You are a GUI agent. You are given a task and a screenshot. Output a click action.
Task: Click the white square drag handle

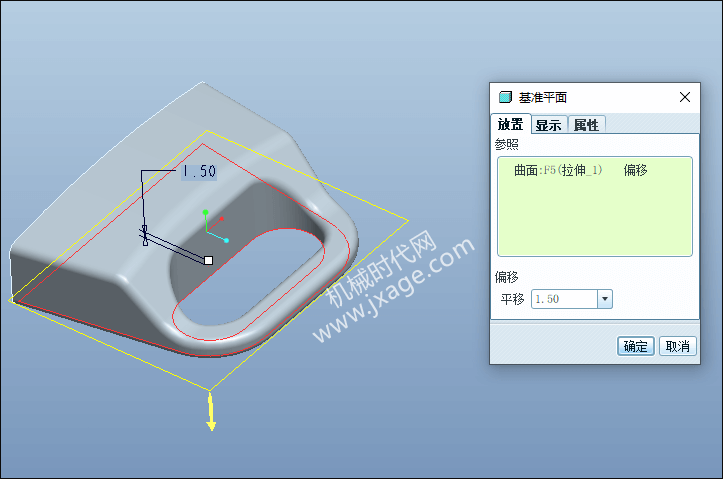tap(208, 260)
